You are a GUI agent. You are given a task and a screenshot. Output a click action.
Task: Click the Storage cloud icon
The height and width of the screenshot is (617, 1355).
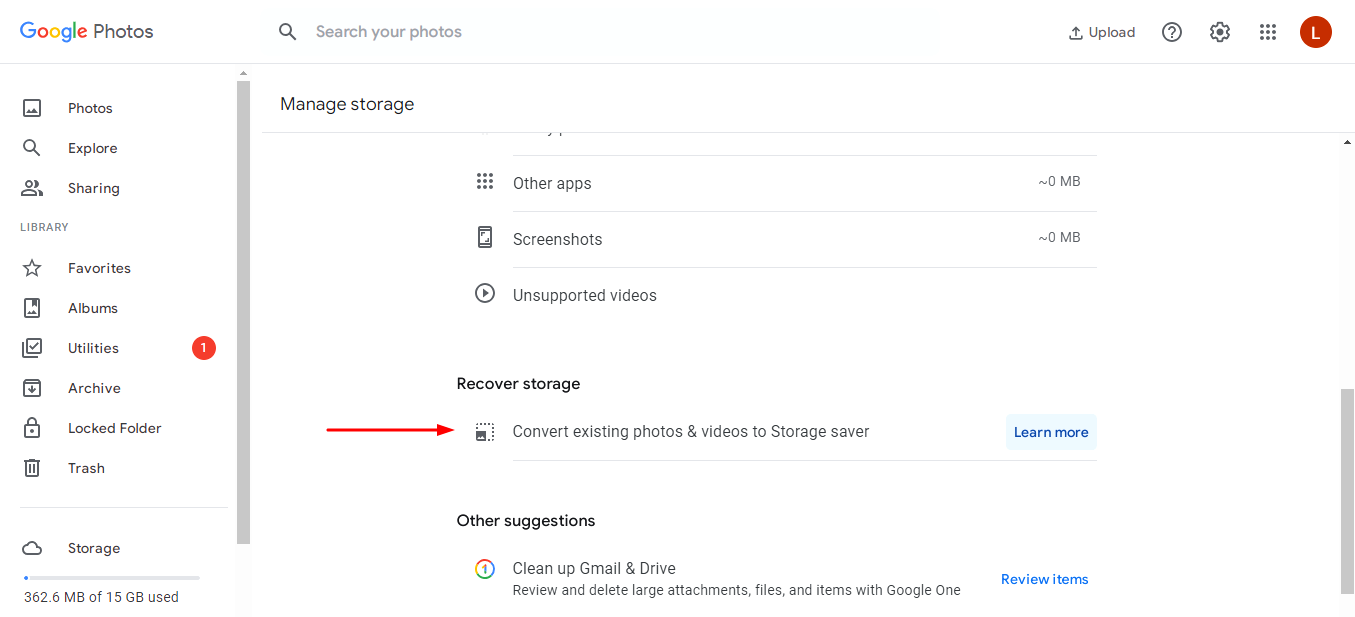[31, 547]
